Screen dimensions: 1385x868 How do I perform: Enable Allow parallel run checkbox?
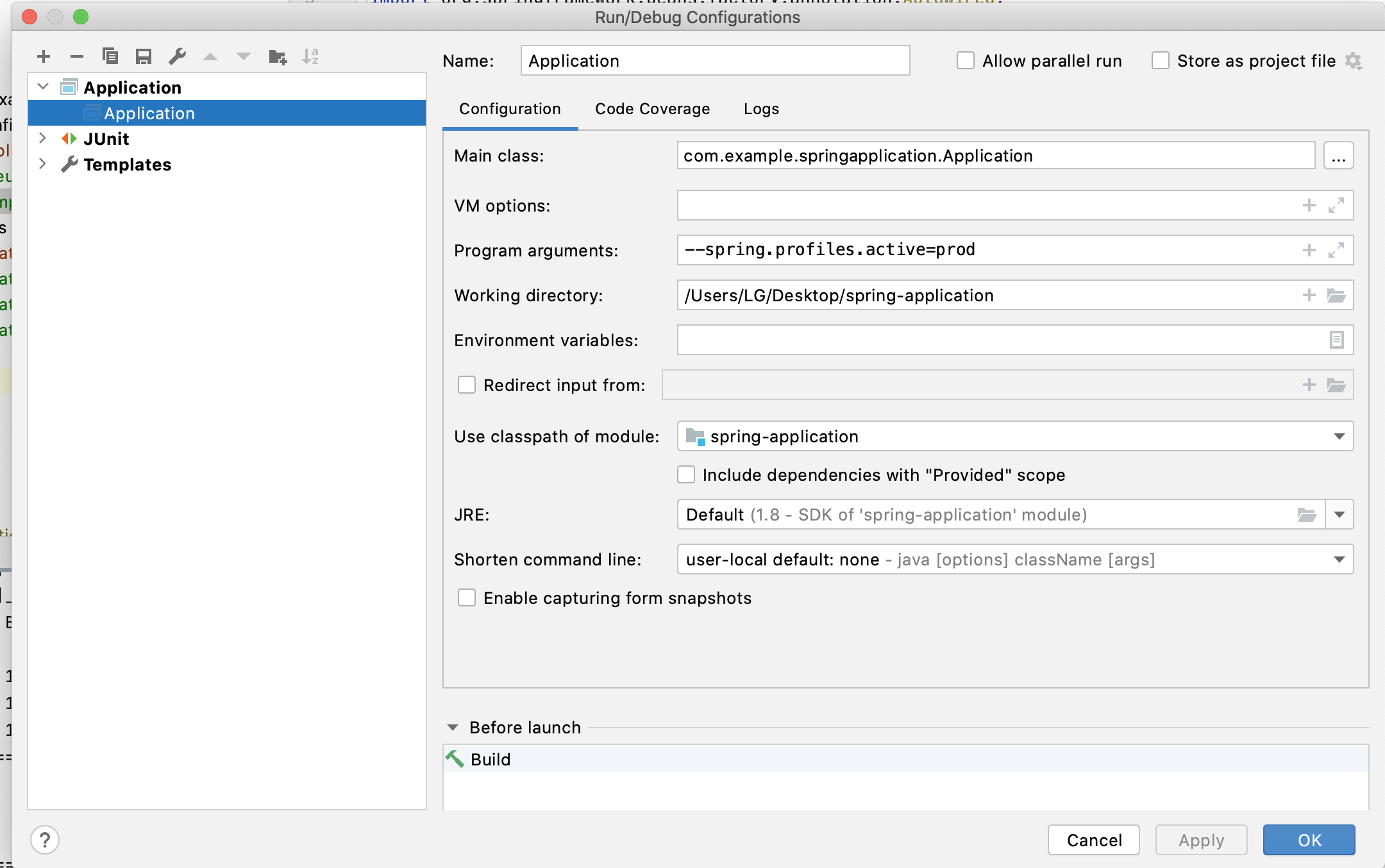click(966, 61)
